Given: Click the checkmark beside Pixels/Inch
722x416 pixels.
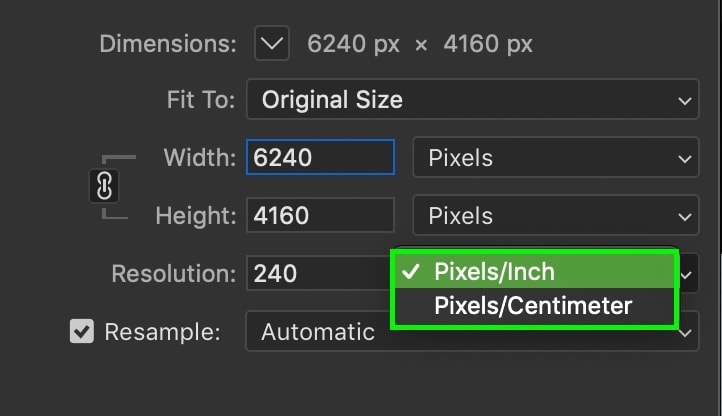Looking at the screenshot, I should (x=410, y=271).
